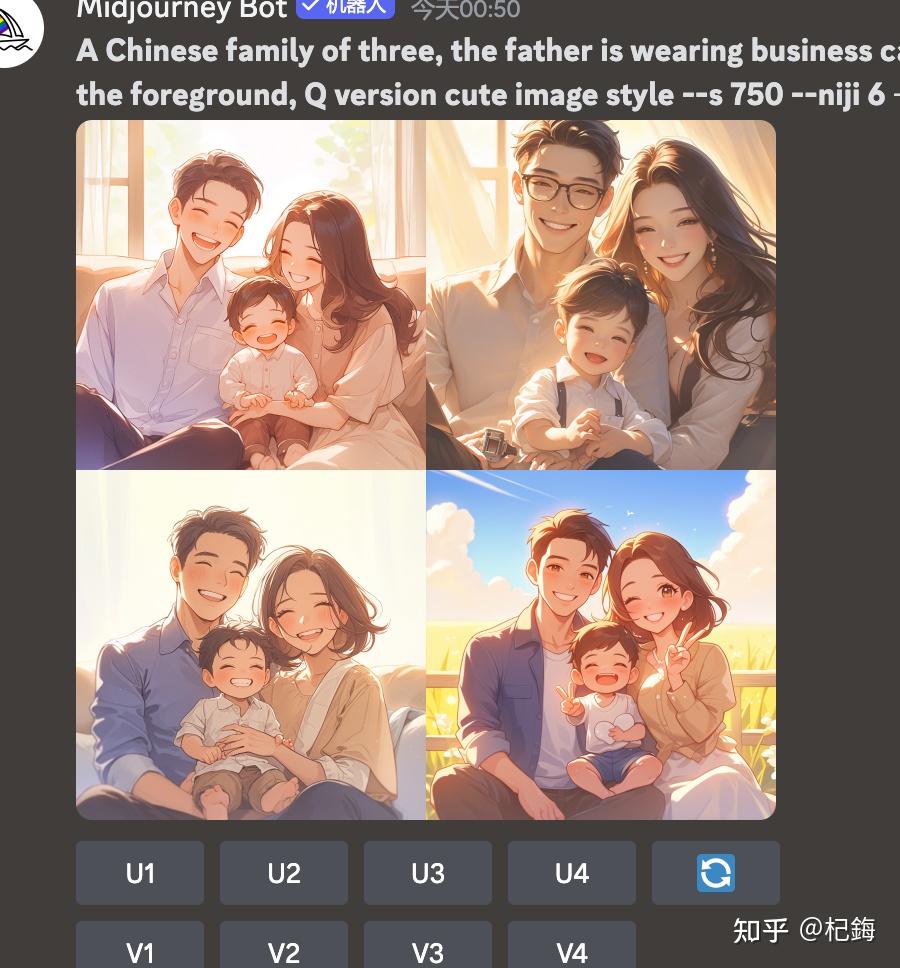Click the verified bot tag badge
The image size is (900, 968).
pos(345,7)
